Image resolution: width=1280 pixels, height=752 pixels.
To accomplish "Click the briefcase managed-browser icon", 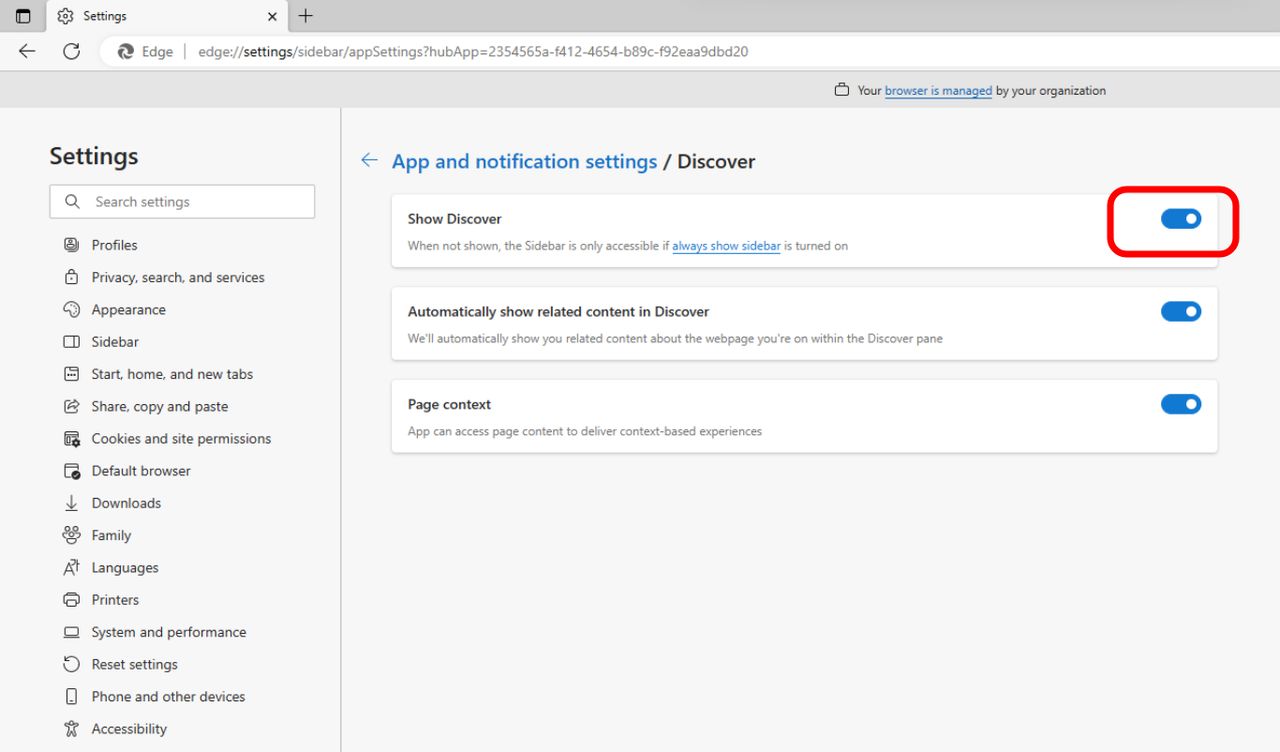I will [842, 90].
